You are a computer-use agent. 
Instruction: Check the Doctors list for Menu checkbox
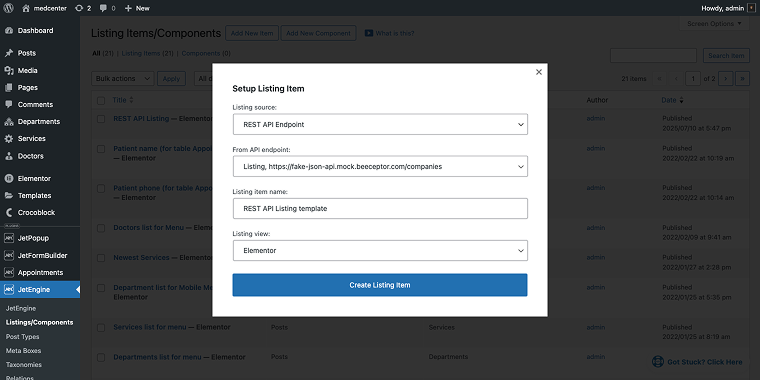click(101, 228)
